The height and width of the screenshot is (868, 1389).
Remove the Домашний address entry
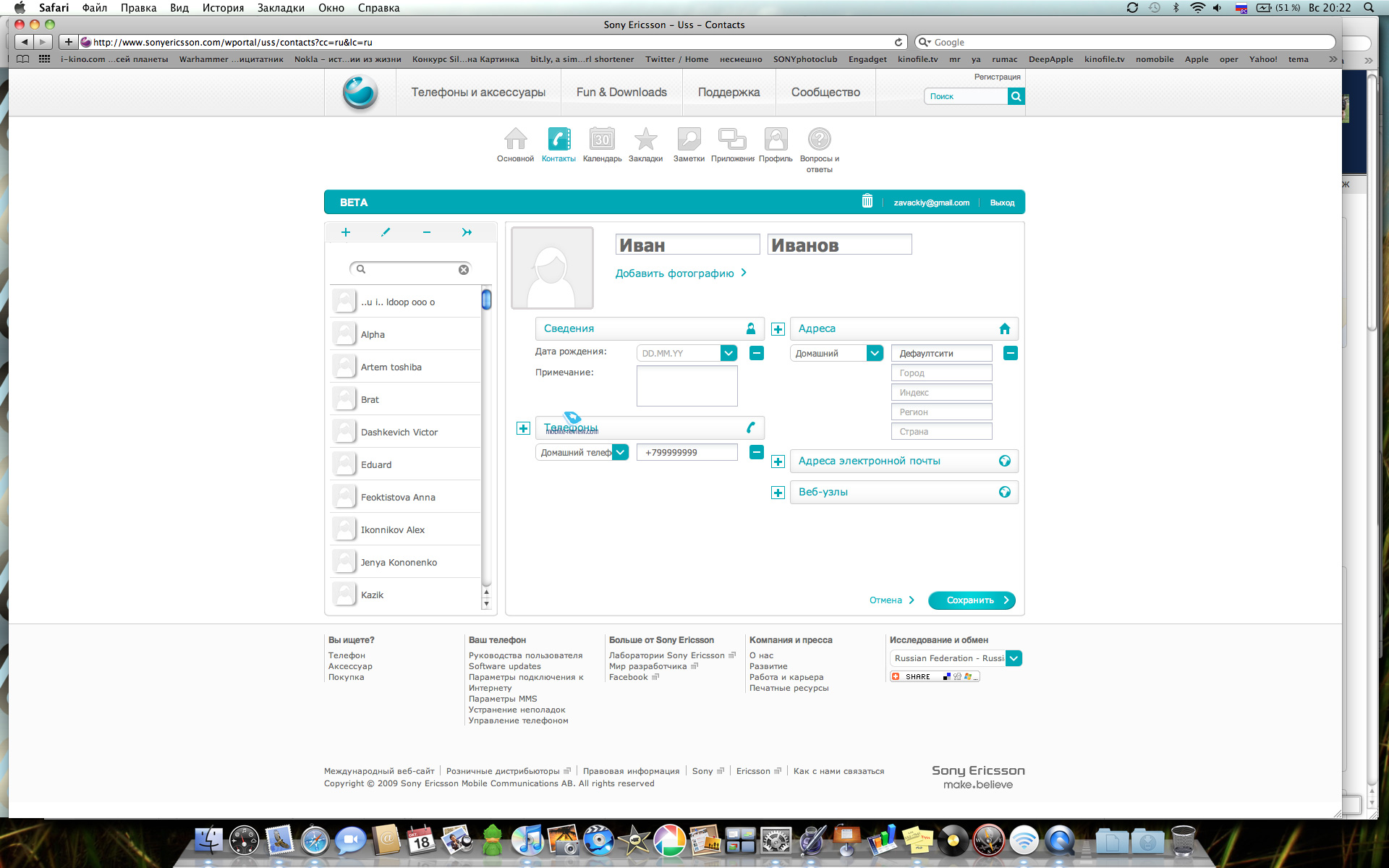(1011, 353)
